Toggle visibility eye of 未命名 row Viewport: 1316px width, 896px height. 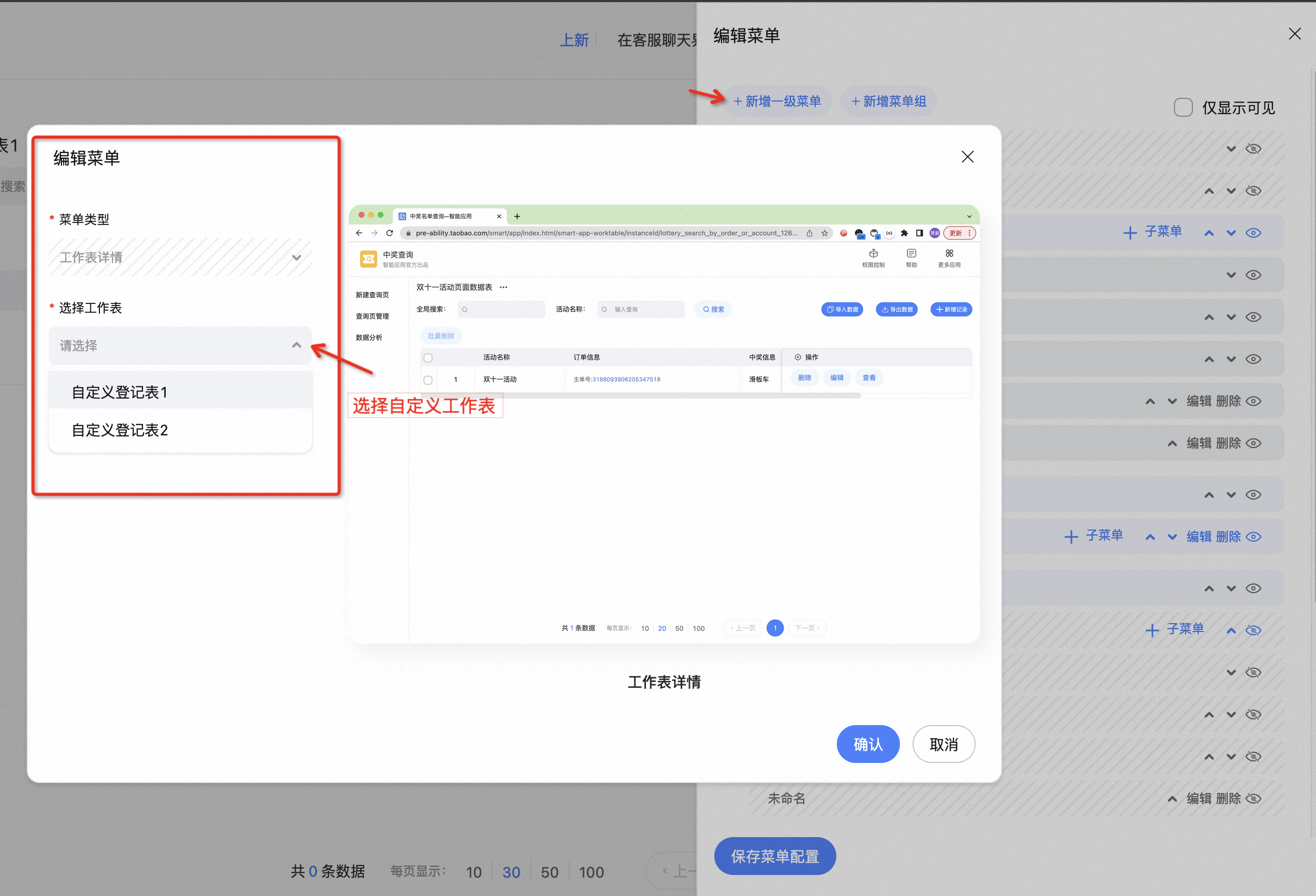1253,799
